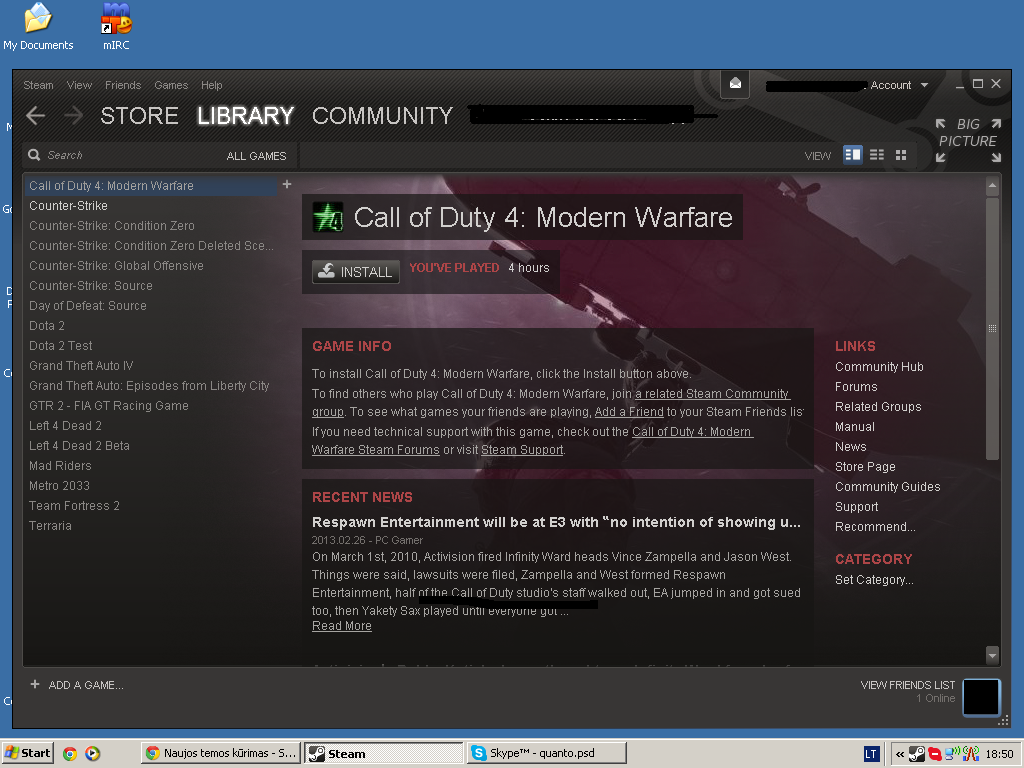The height and width of the screenshot is (768, 1024).
Task: Go back with the left arrow
Action: pyautogui.click(x=36, y=116)
